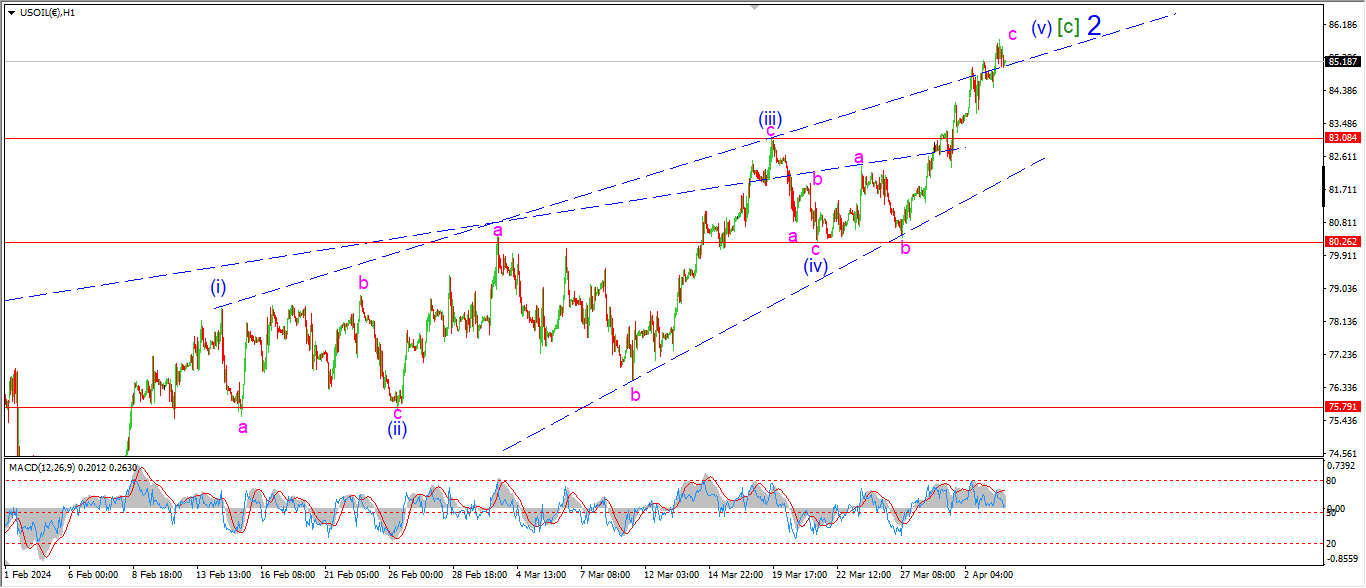Click the red 80.262 price level tag
Viewport: 1366px width, 588px height.
click(x=1341, y=242)
